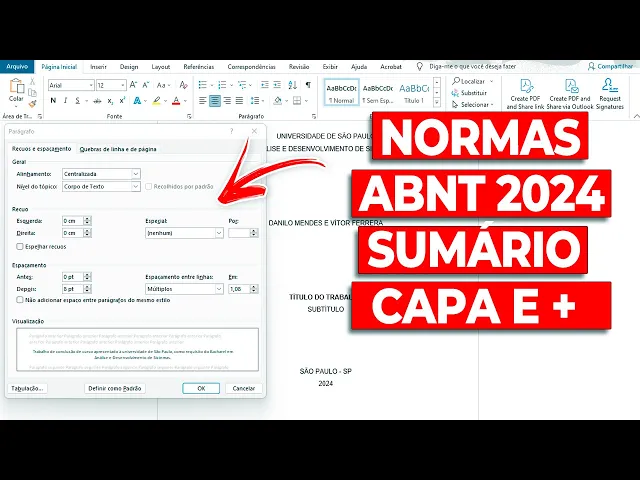Click the bullet list icon
The width and height of the screenshot is (640, 480).
pyautogui.click(x=202, y=85)
